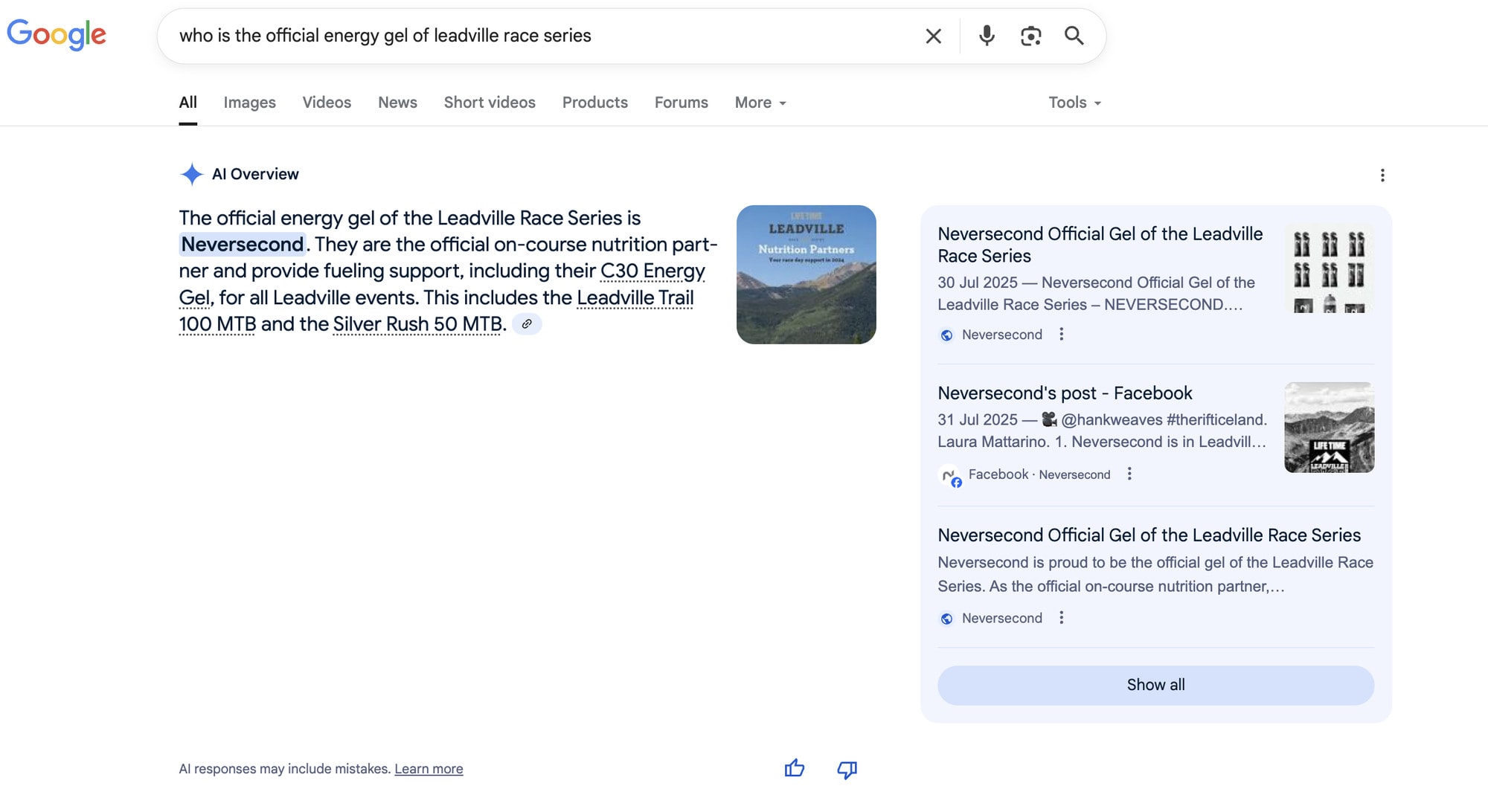Open options for 30 Jul 2025 Neversecond result
This screenshot has width=1488, height=812.
pyautogui.click(x=1062, y=335)
